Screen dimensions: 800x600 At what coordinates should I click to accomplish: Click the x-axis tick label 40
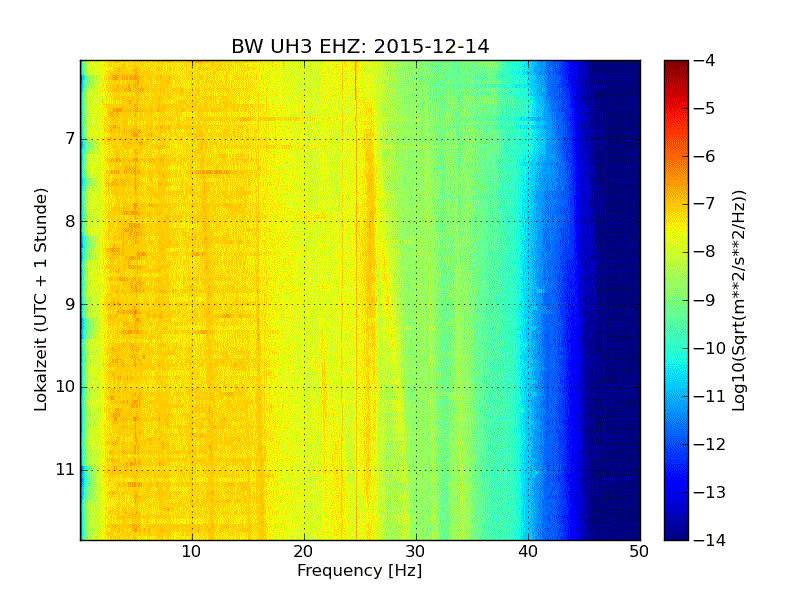pos(528,552)
